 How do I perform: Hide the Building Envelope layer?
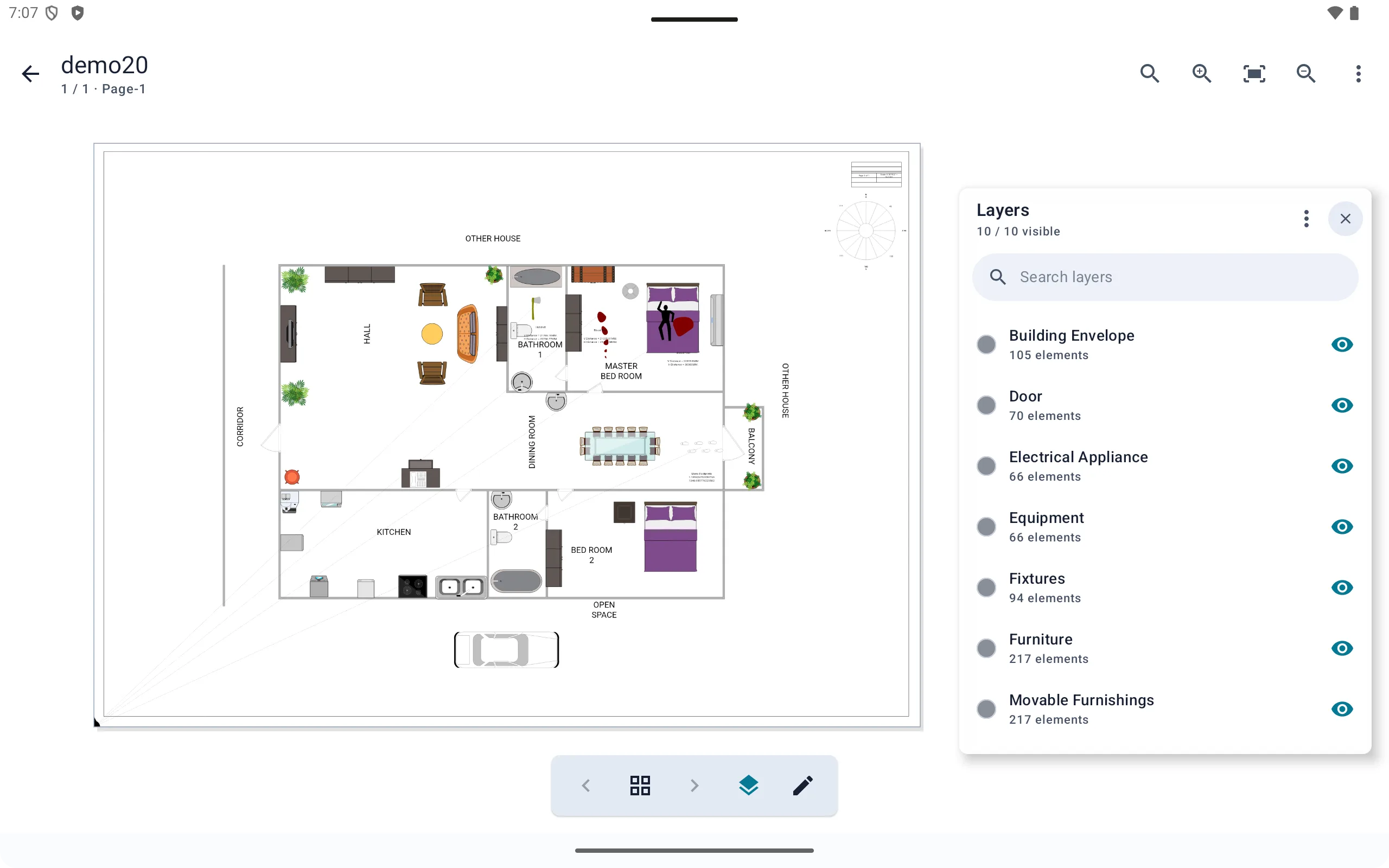tap(1342, 344)
